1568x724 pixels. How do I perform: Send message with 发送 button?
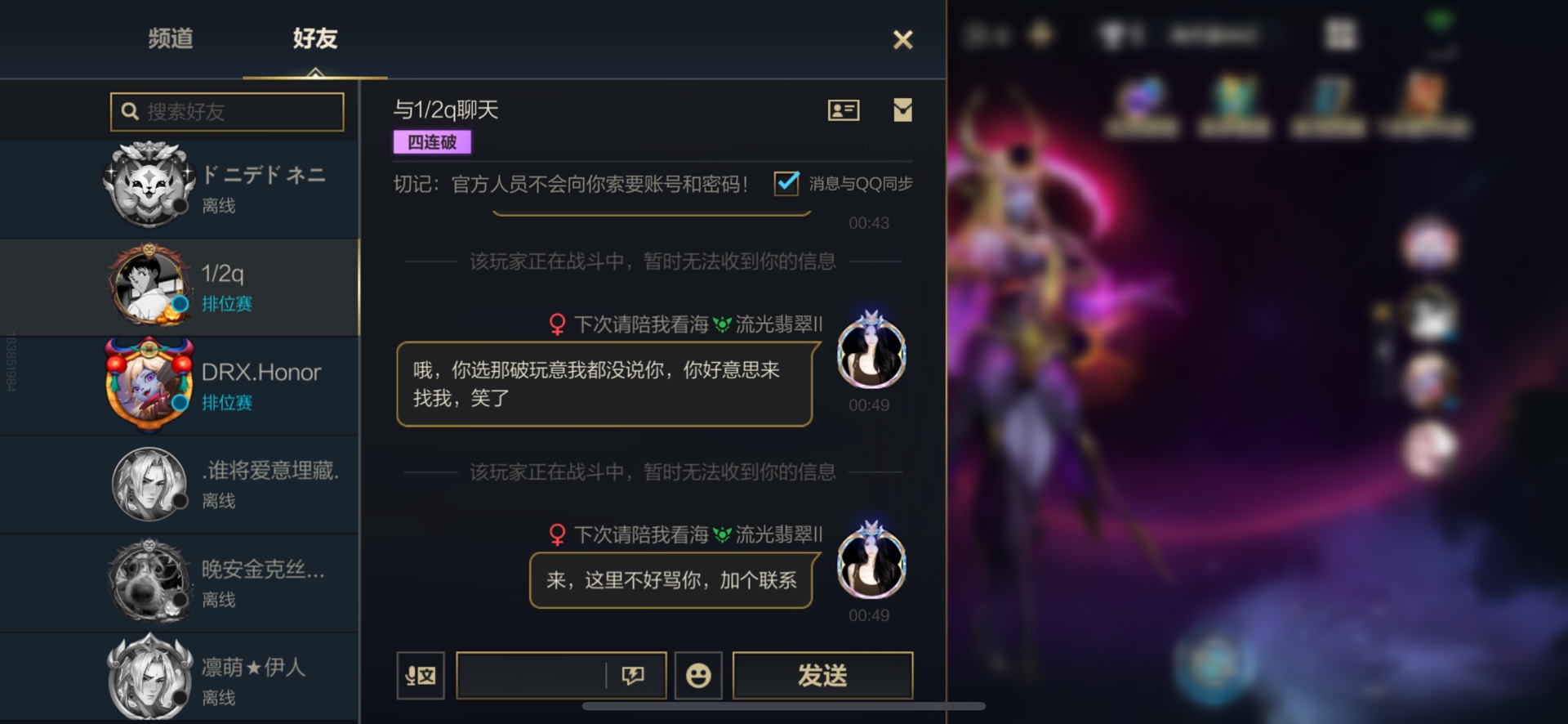[822, 676]
